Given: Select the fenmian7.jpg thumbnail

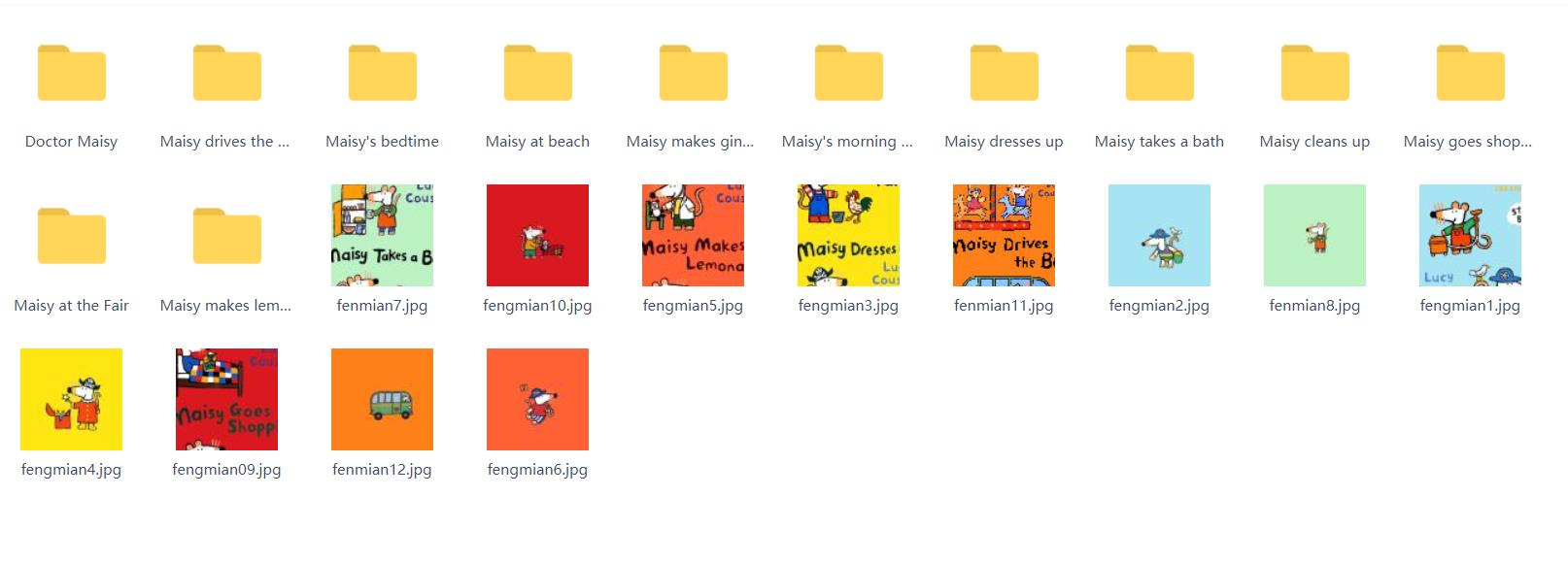Looking at the screenshot, I should click(x=382, y=235).
